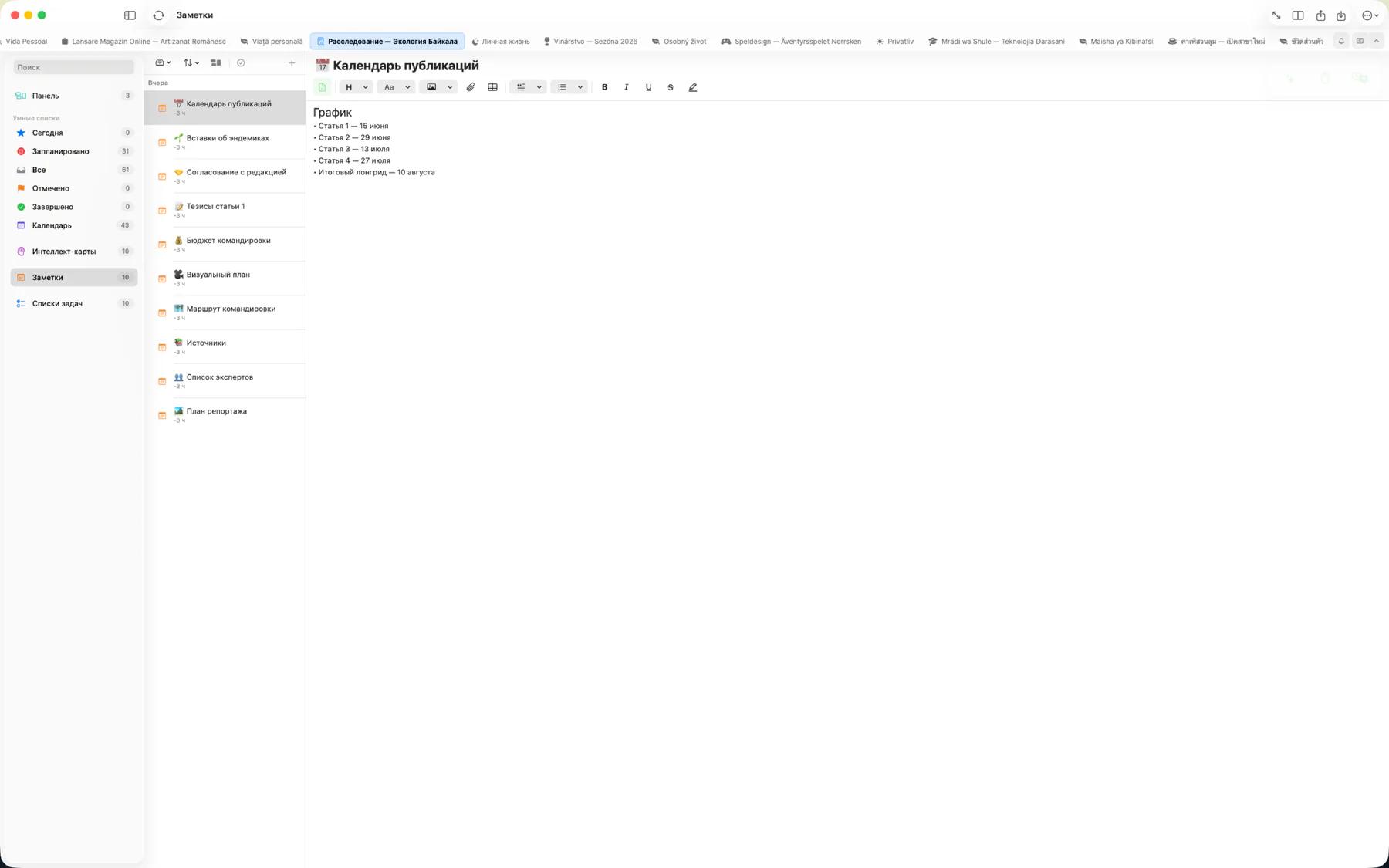The height and width of the screenshot is (868, 1389).
Task: Expand the Aa font size arrow
Action: pos(407,87)
